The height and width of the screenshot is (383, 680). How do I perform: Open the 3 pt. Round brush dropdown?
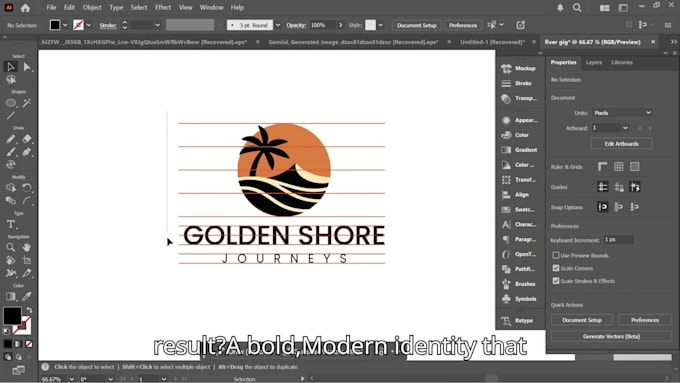coord(278,25)
